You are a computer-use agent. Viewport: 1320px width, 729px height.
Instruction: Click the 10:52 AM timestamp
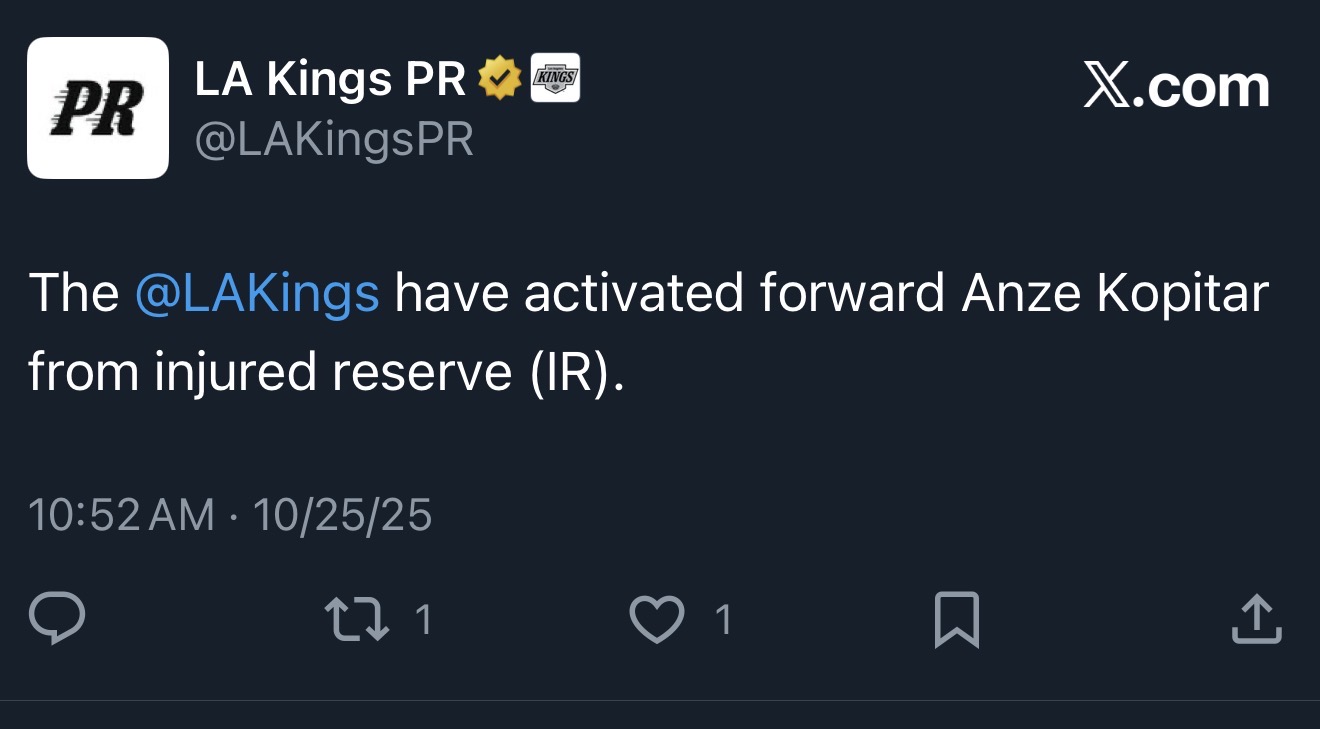(121, 516)
